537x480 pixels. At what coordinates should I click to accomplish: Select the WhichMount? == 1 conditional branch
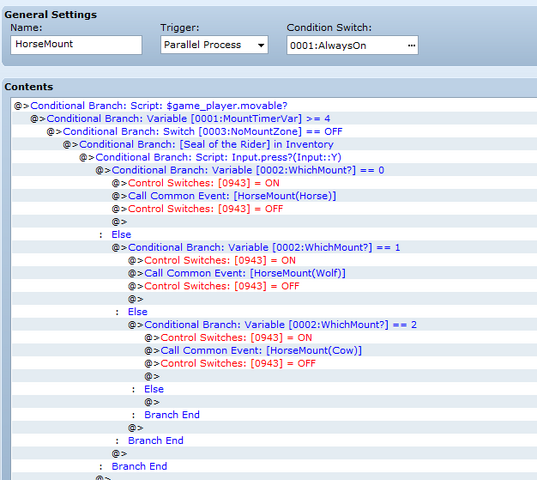274,247
